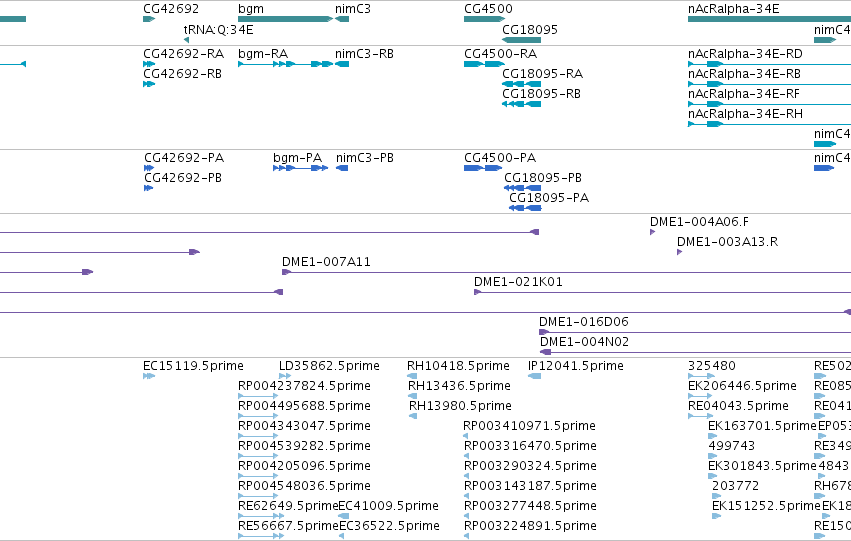Select the nimC3-RB transcript

click(x=342, y=64)
